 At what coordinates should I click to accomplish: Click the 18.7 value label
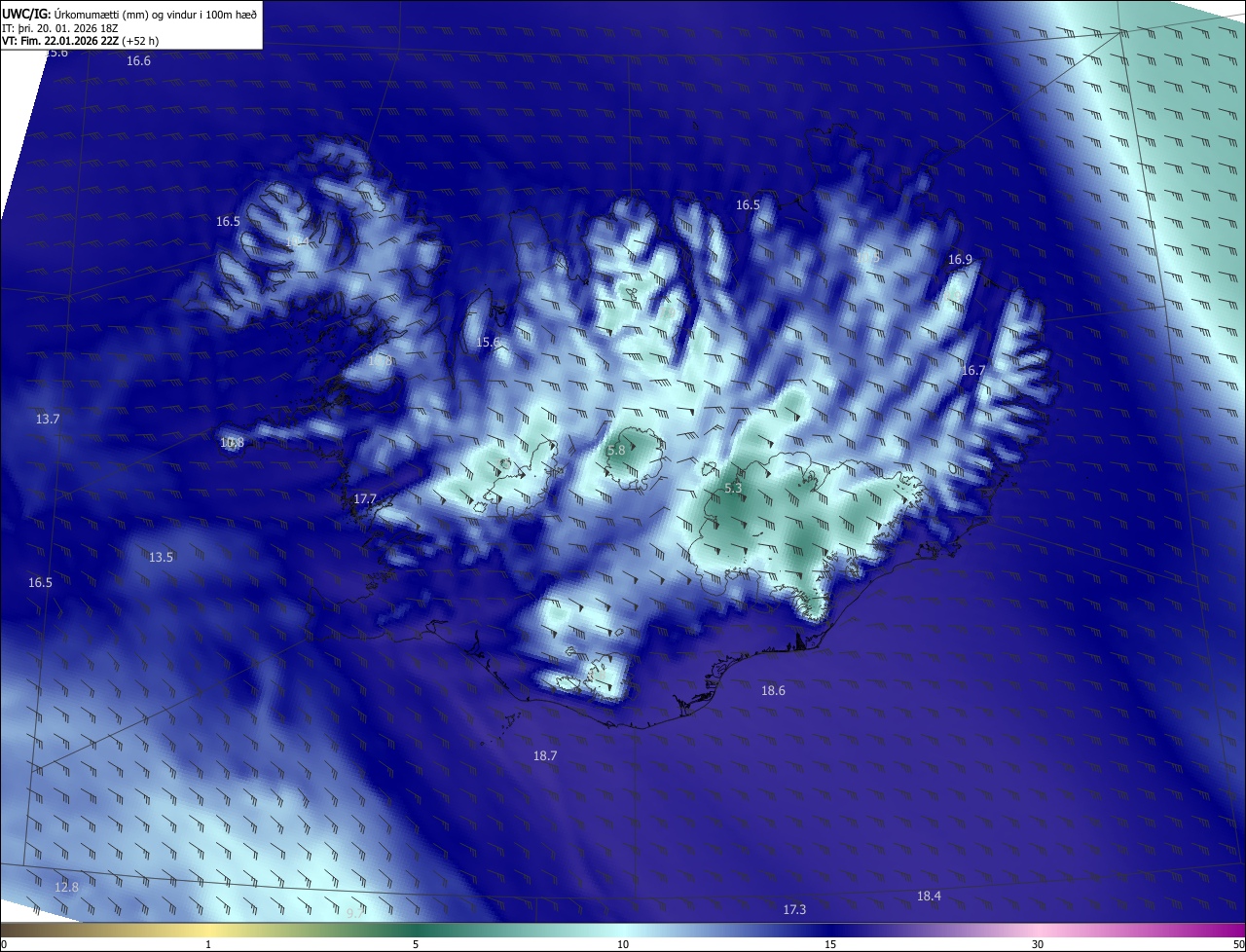[x=545, y=756]
